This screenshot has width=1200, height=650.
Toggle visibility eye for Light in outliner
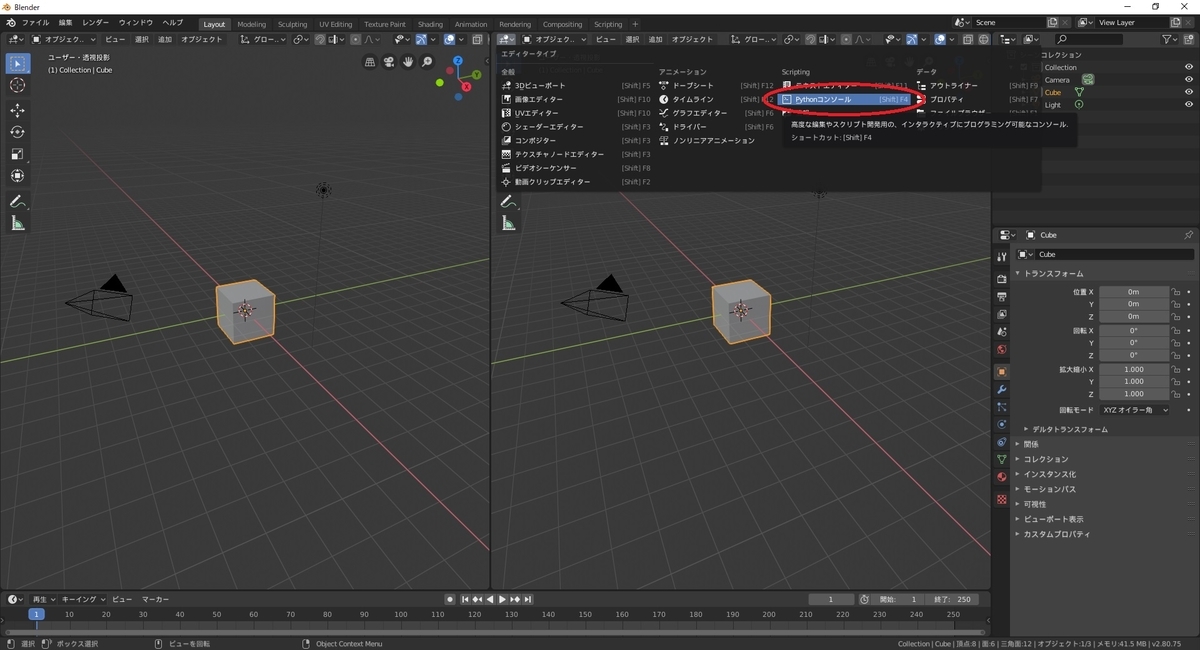pos(1189,105)
